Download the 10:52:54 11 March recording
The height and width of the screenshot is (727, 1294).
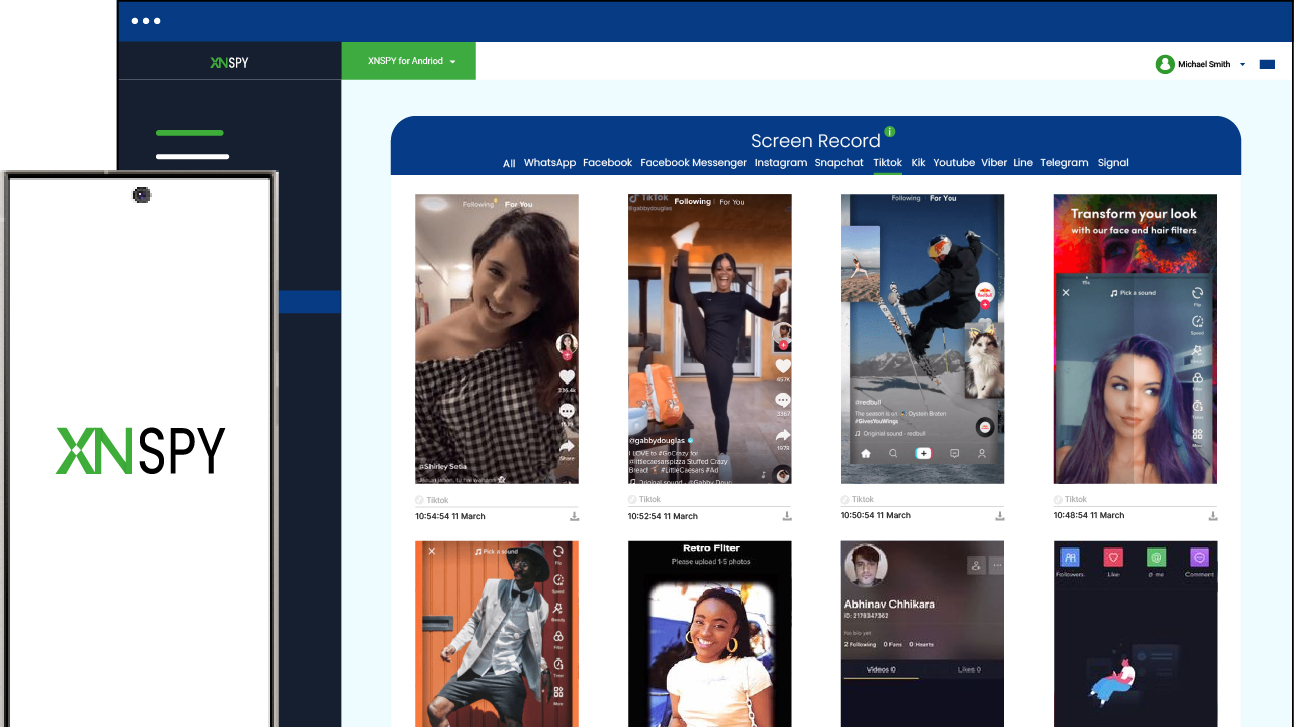(787, 516)
